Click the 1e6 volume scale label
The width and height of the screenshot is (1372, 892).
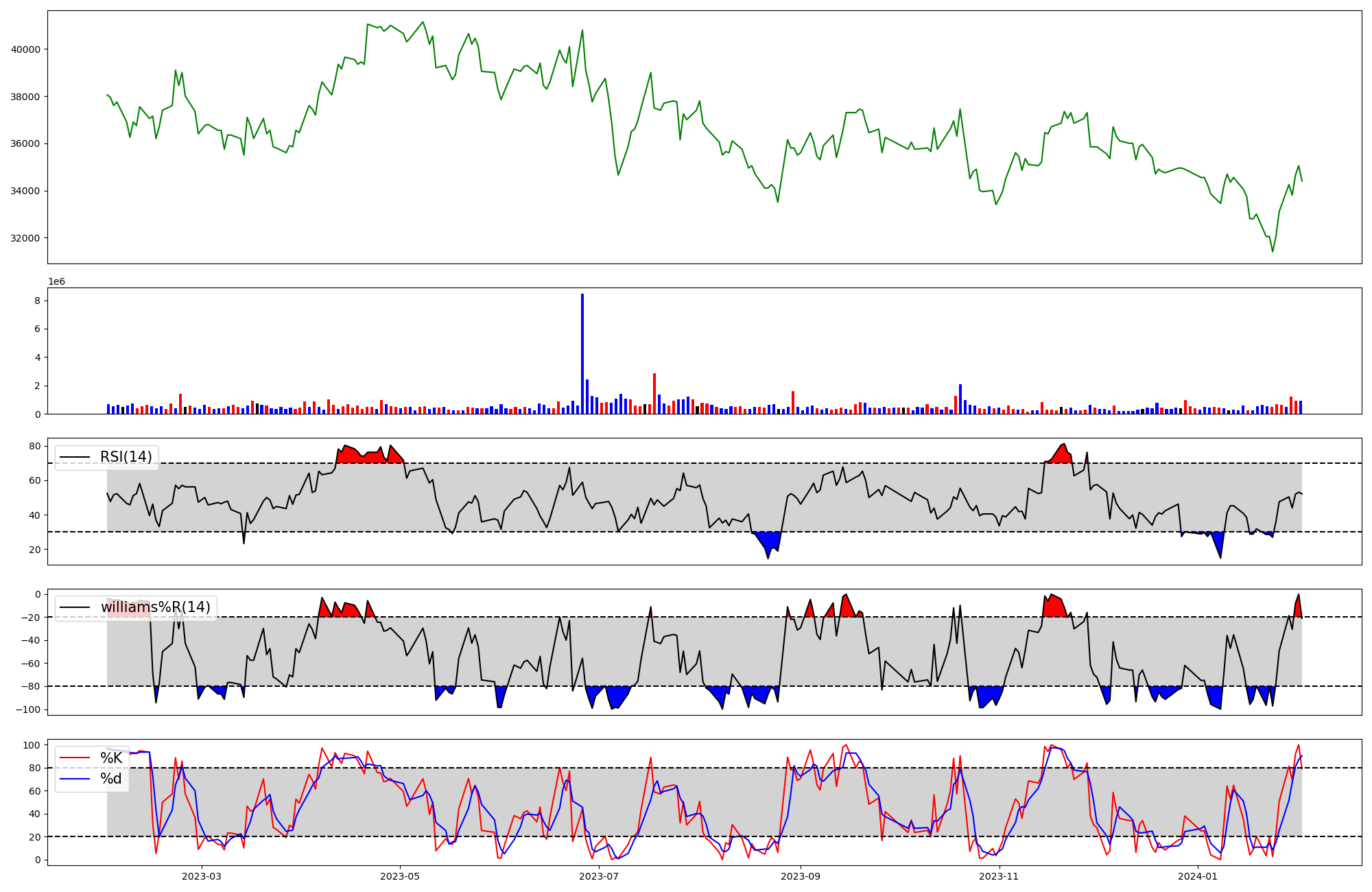(56, 281)
